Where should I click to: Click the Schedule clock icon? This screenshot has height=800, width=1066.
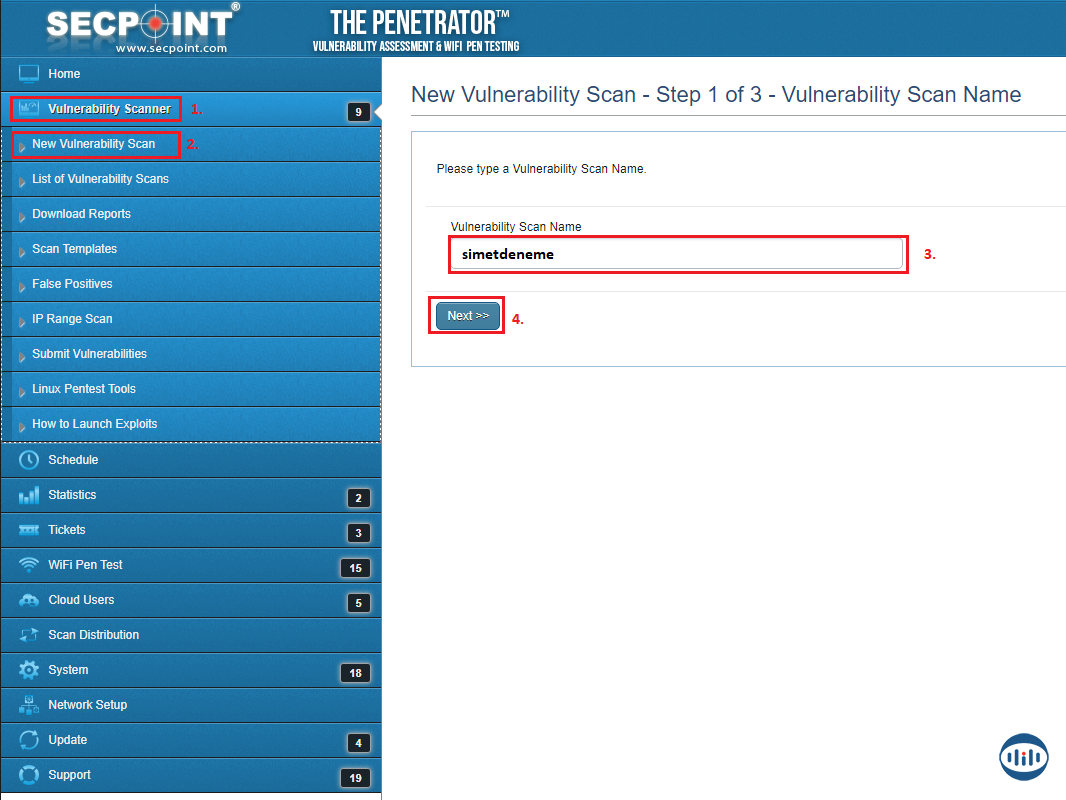point(29,460)
